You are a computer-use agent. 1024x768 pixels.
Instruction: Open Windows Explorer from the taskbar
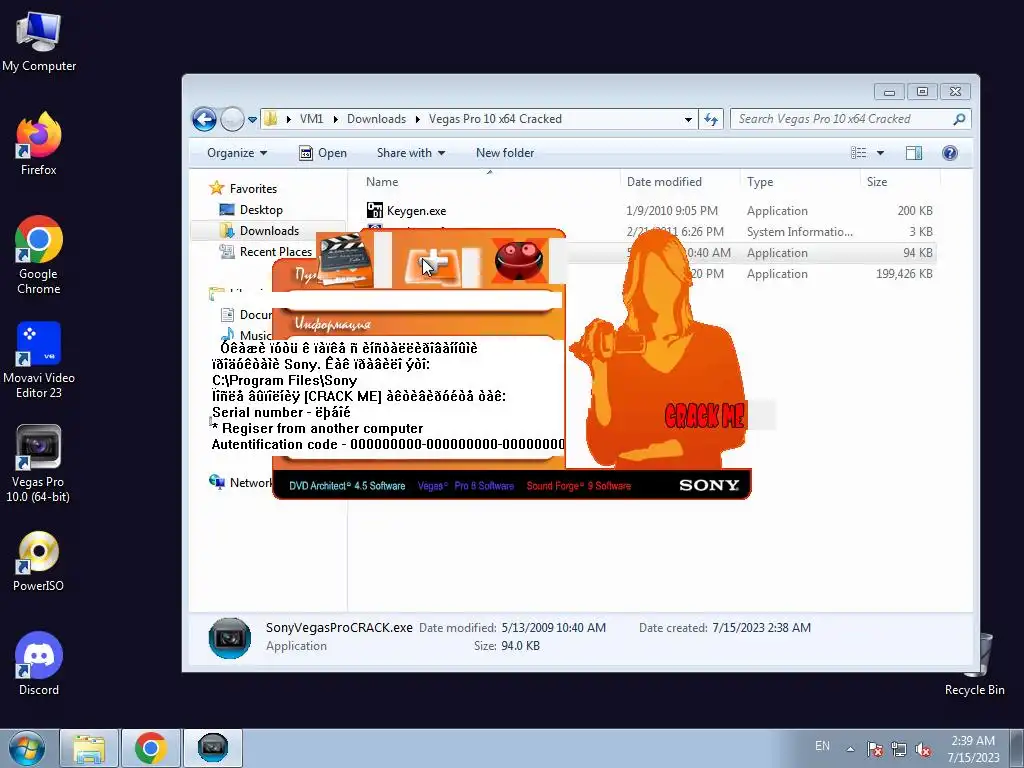pyautogui.click(x=89, y=748)
